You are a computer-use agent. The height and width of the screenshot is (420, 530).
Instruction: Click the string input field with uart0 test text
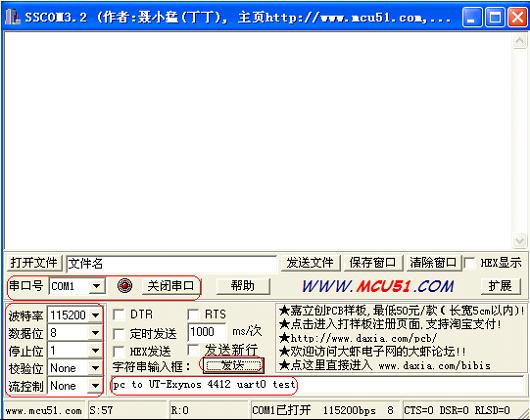pyautogui.click(x=317, y=385)
